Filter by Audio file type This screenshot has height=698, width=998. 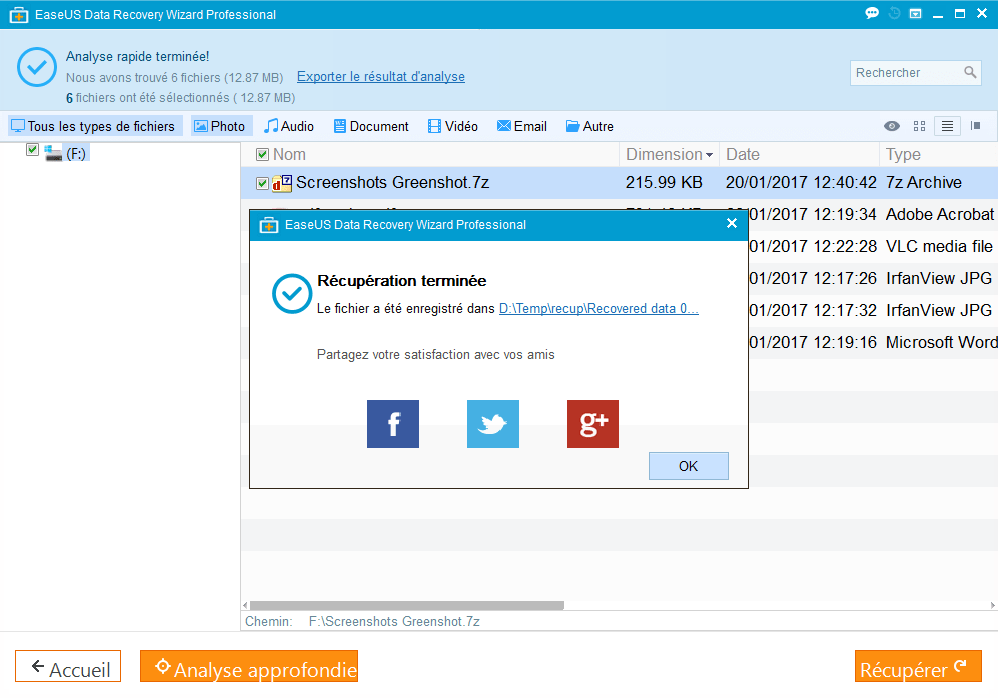point(289,126)
